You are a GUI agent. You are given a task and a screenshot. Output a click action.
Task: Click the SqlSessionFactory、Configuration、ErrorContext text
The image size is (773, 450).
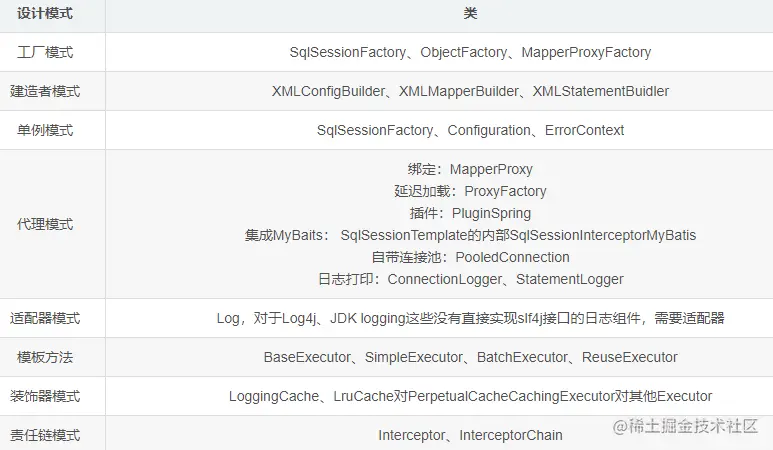coord(470,130)
